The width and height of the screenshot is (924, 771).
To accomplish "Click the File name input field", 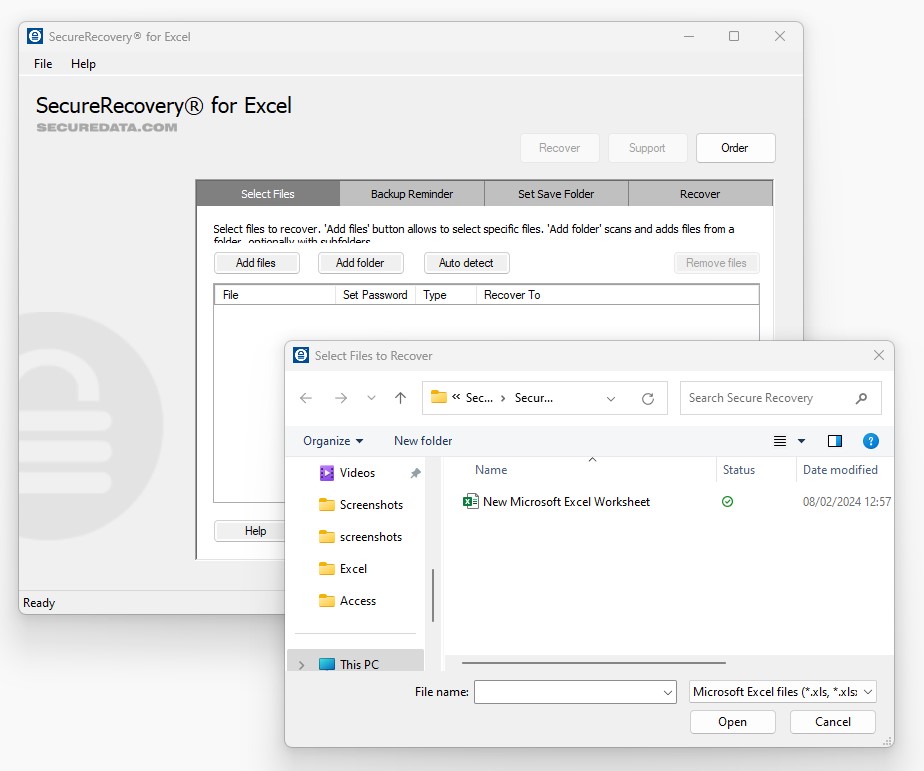I will coord(567,692).
